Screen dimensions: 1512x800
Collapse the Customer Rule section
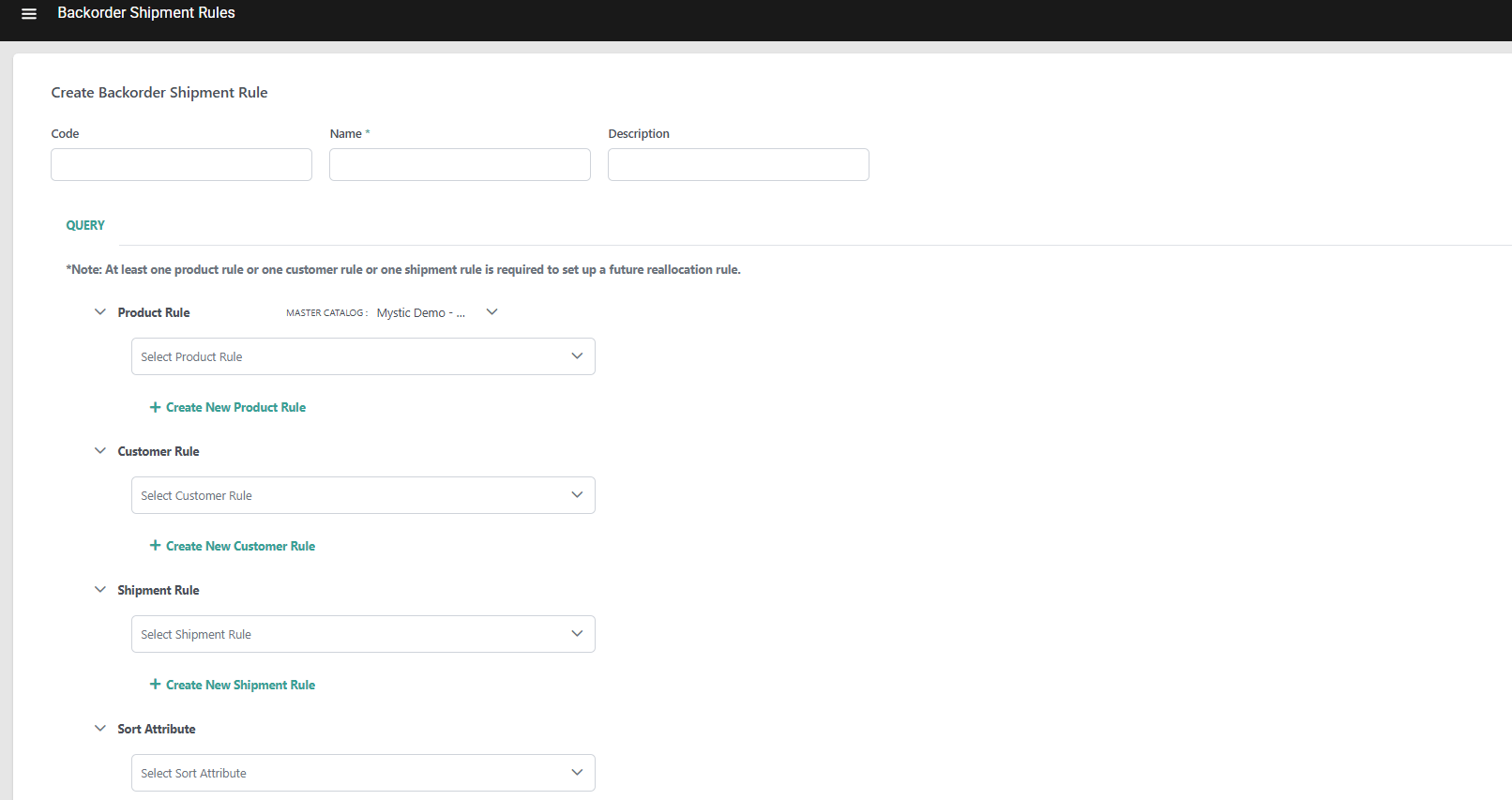pos(100,451)
